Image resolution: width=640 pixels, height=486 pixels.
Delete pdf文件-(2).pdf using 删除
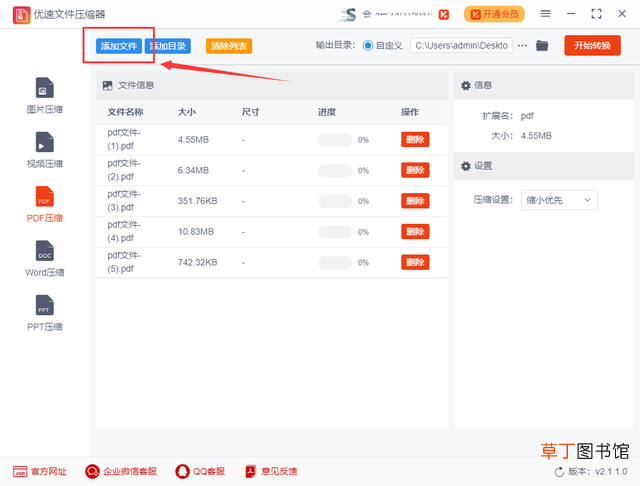coord(415,170)
